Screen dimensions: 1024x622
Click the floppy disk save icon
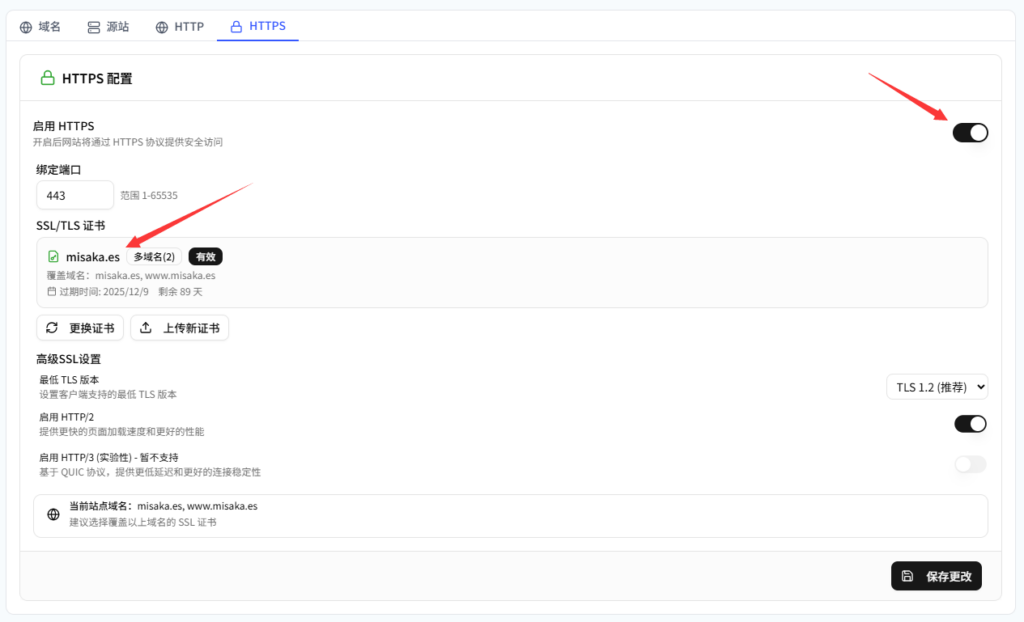point(907,576)
